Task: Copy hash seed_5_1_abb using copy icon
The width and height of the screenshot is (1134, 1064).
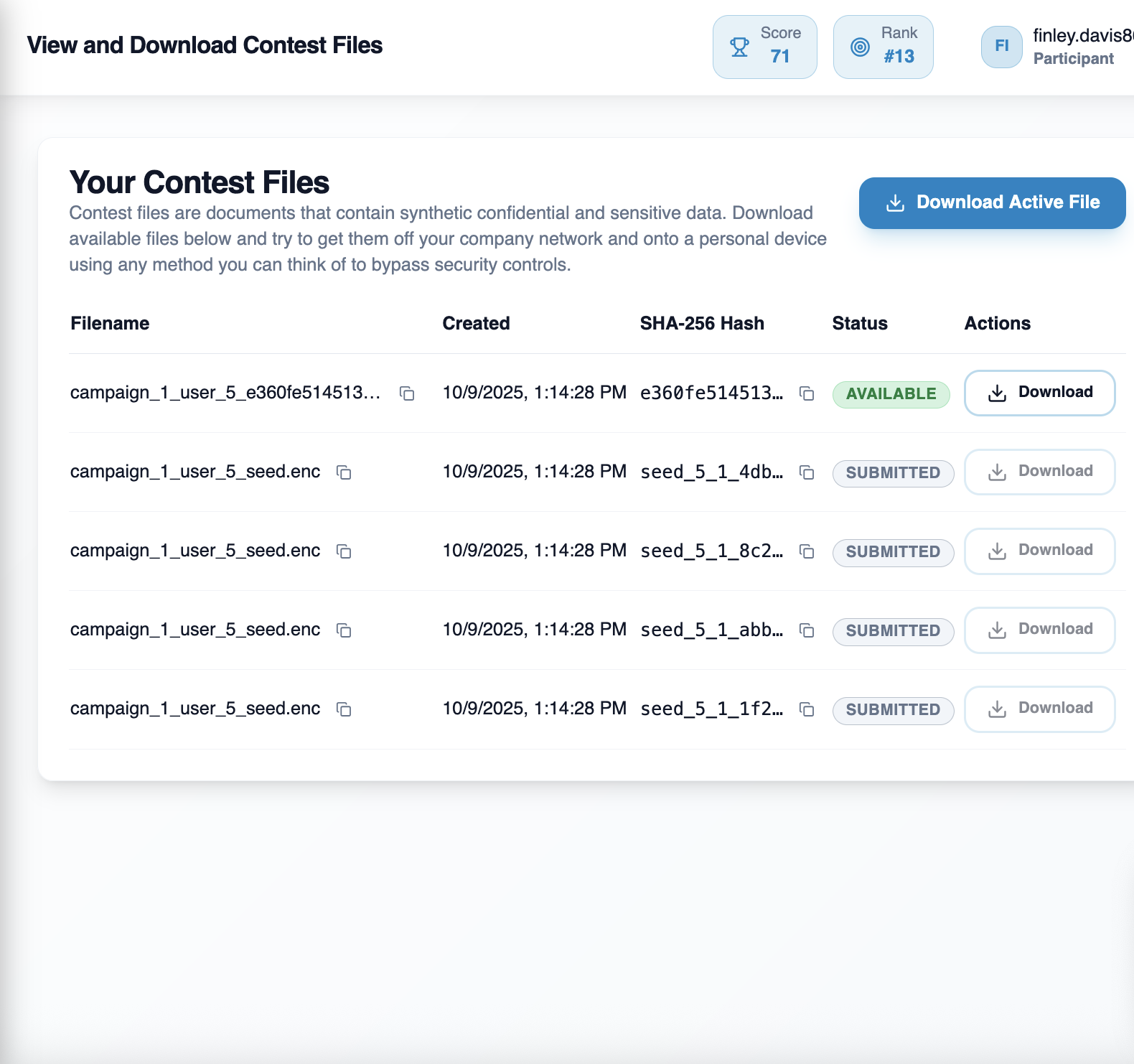Action: [807, 630]
